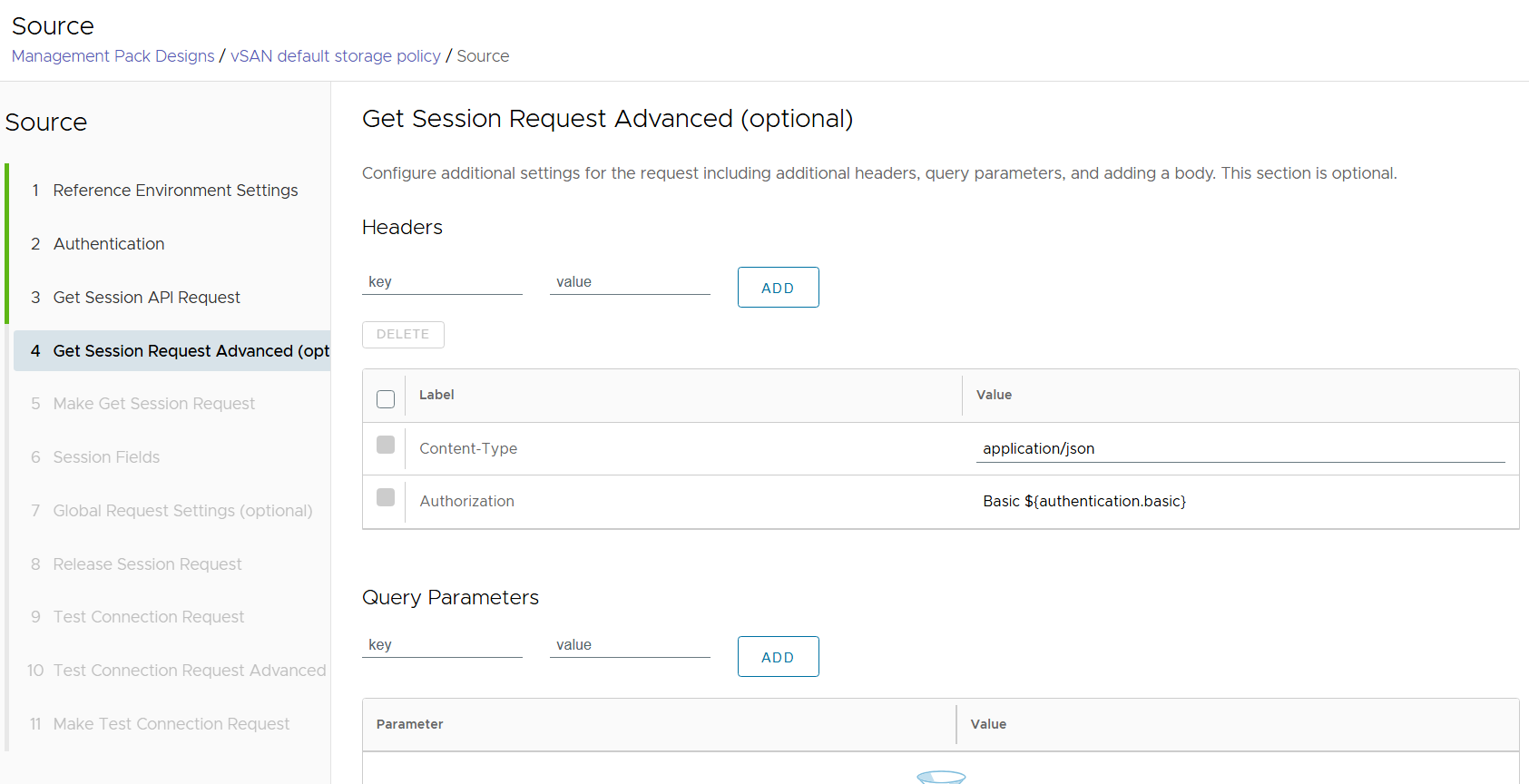Open the Get Session API Request step
Screen dimensions: 1529x784
(146, 298)
